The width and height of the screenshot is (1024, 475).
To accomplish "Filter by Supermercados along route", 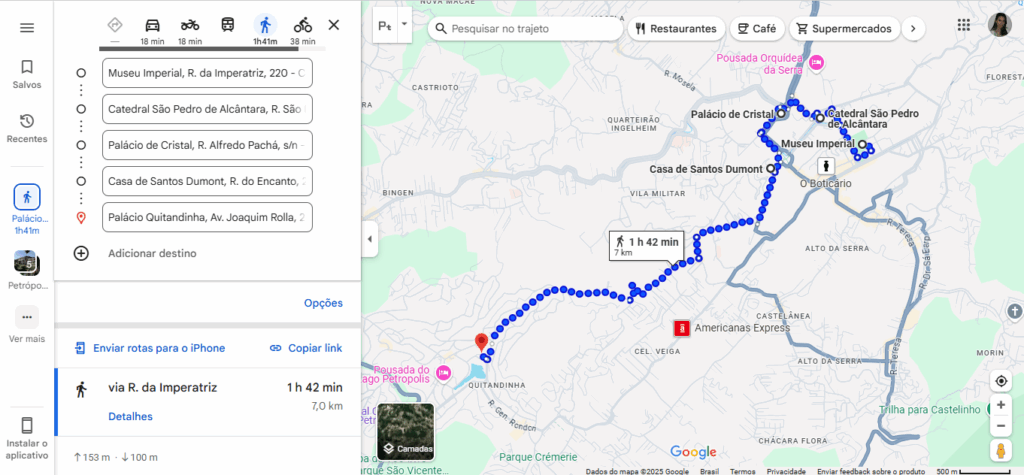I will point(844,29).
